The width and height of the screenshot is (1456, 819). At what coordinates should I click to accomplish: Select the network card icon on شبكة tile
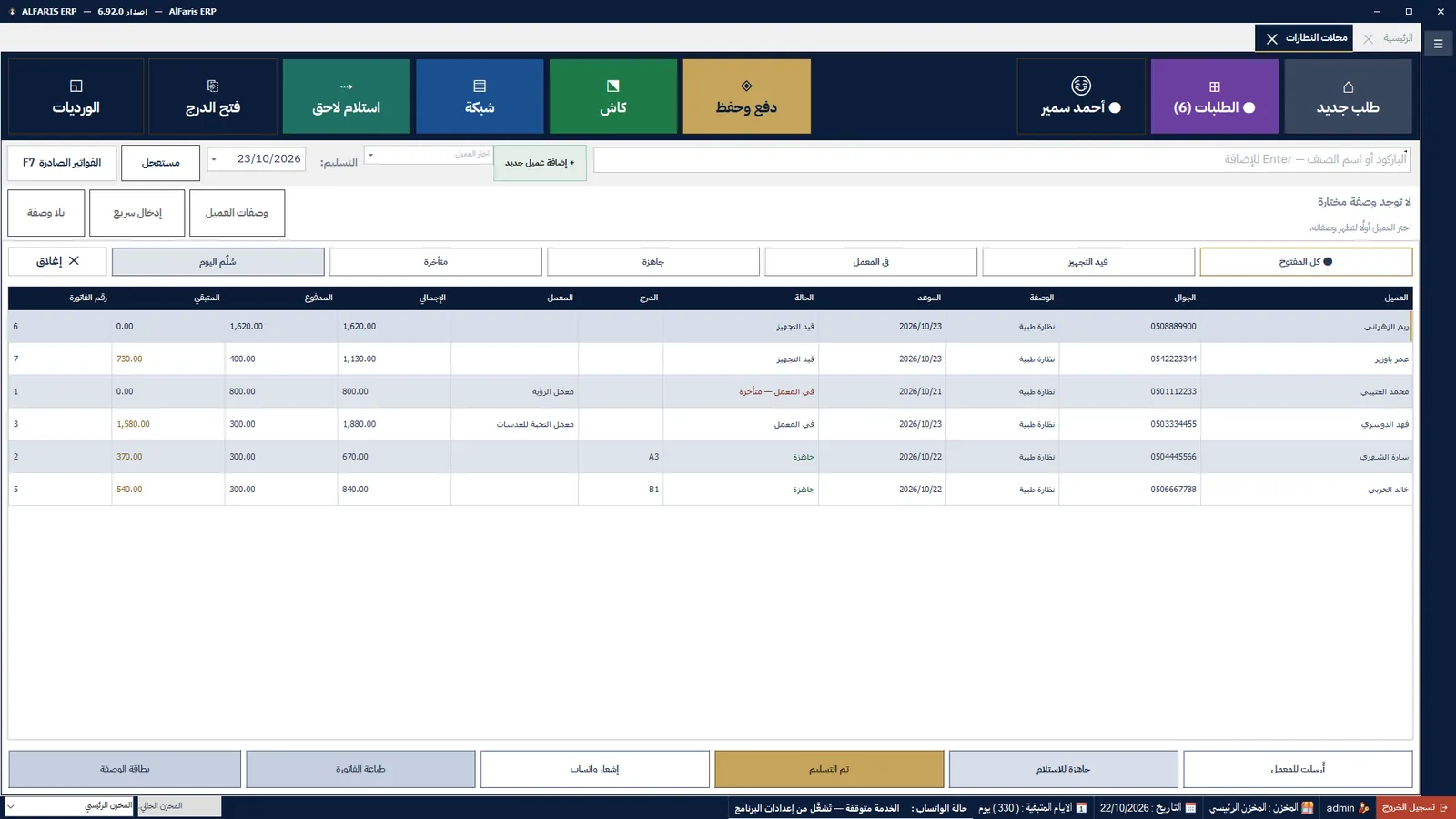pos(480,86)
